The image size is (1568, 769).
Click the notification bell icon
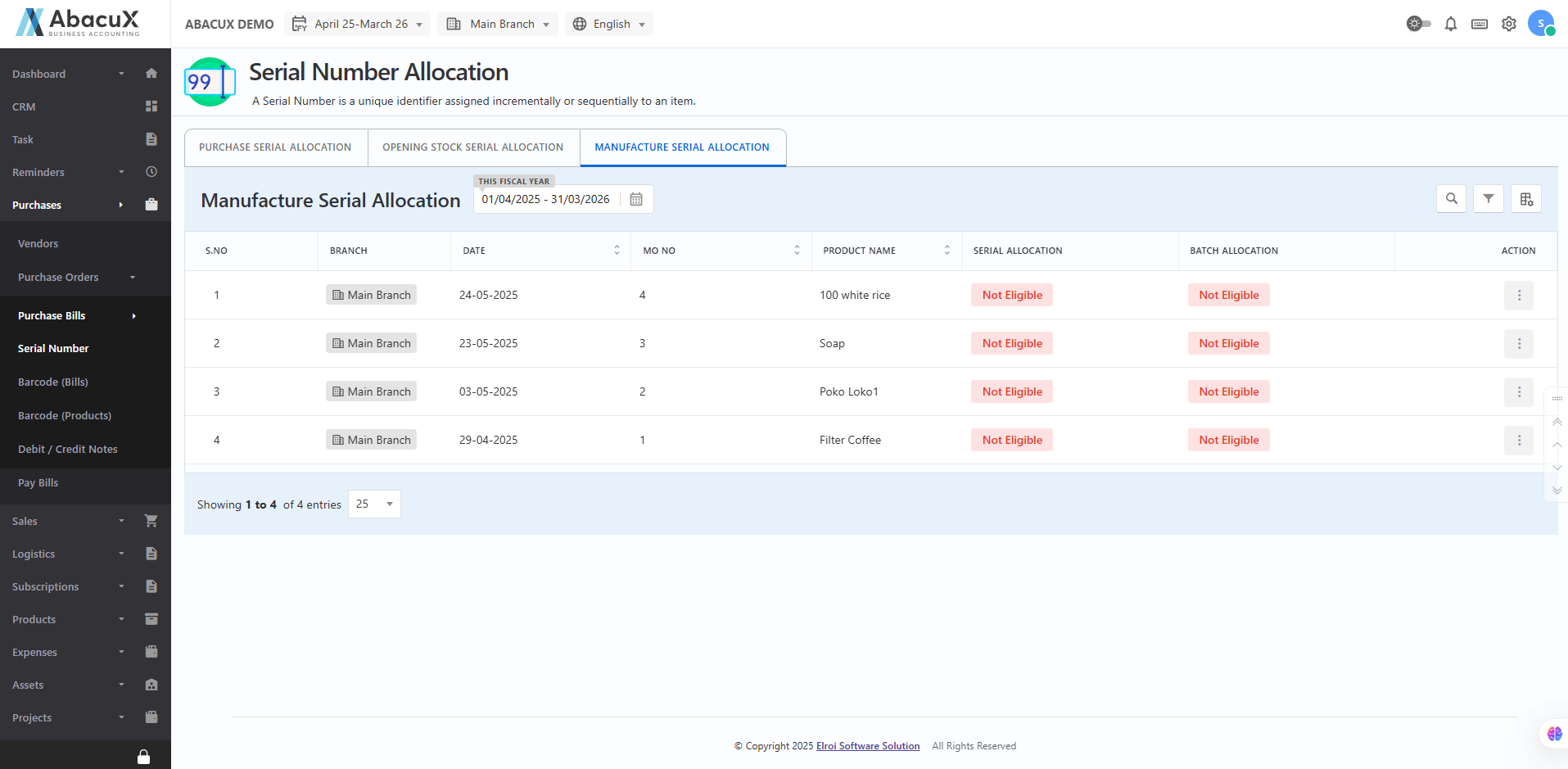click(x=1450, y=24)
